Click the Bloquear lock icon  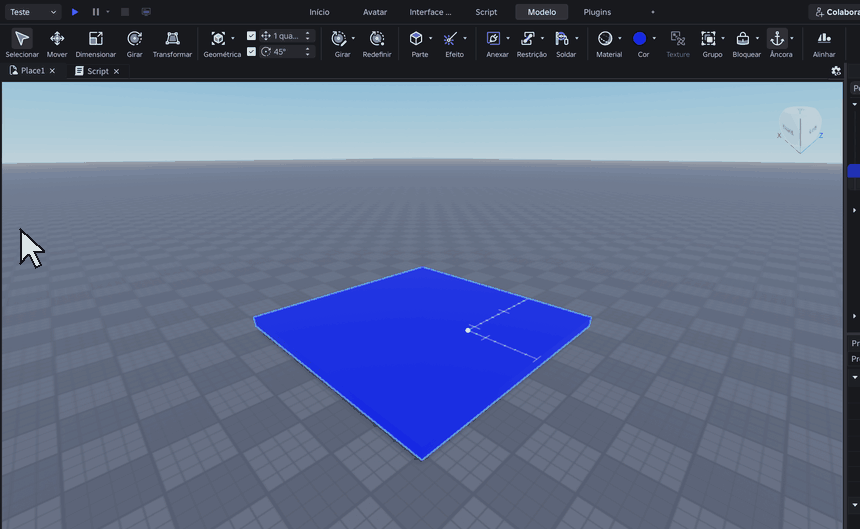click(743, 38)
